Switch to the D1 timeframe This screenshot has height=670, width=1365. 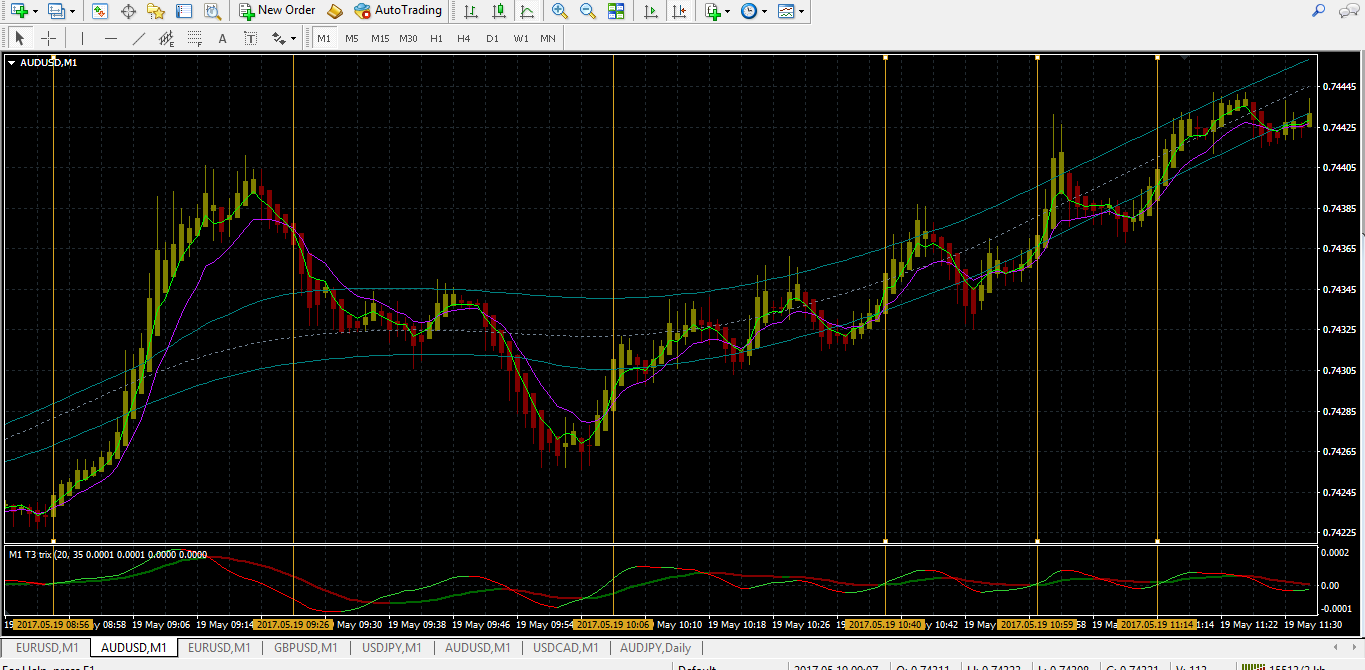[x=492, y=39]
